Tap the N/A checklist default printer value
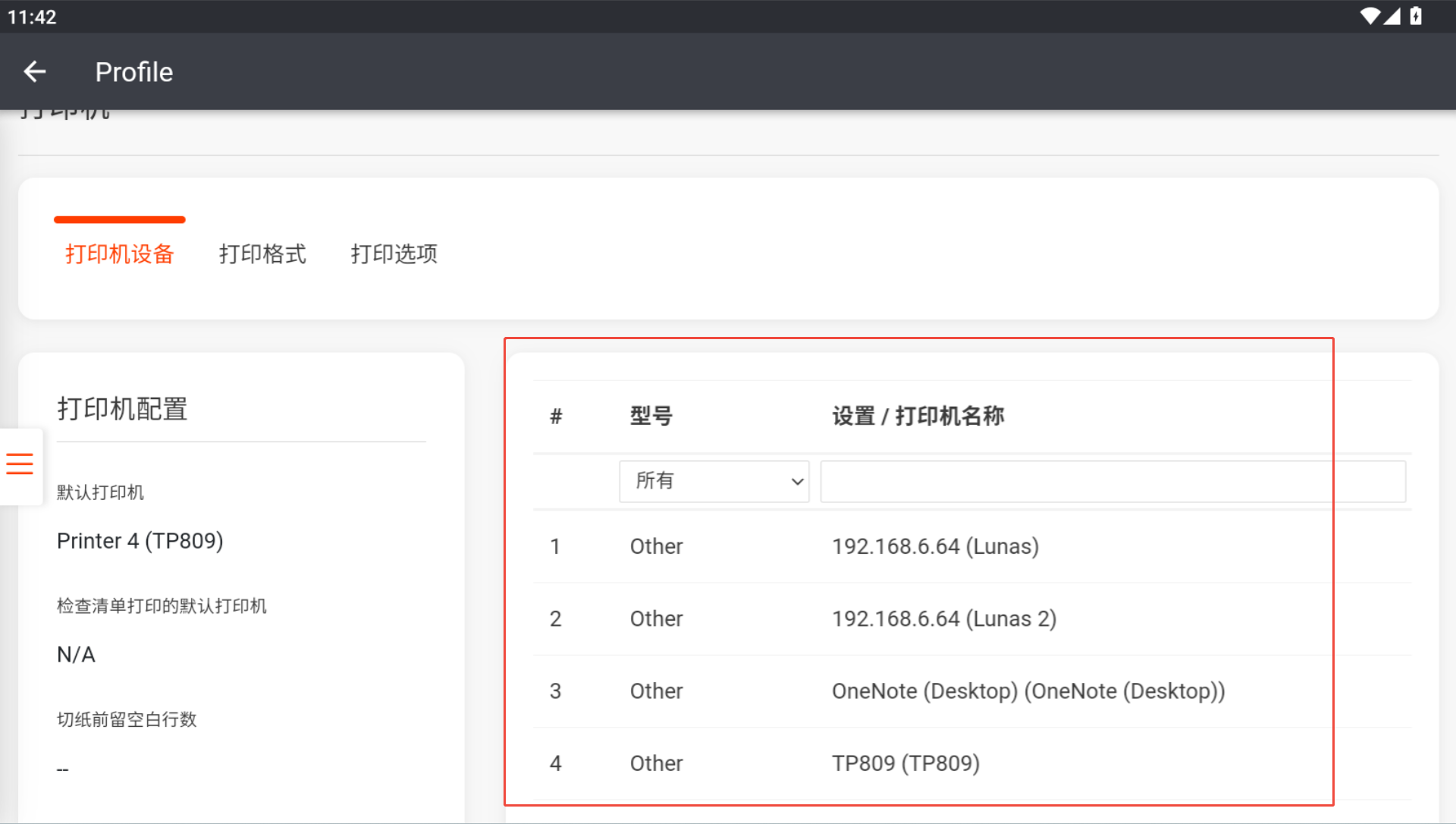The height and width of the screenshot is (824, 1456). coord(76,654)
